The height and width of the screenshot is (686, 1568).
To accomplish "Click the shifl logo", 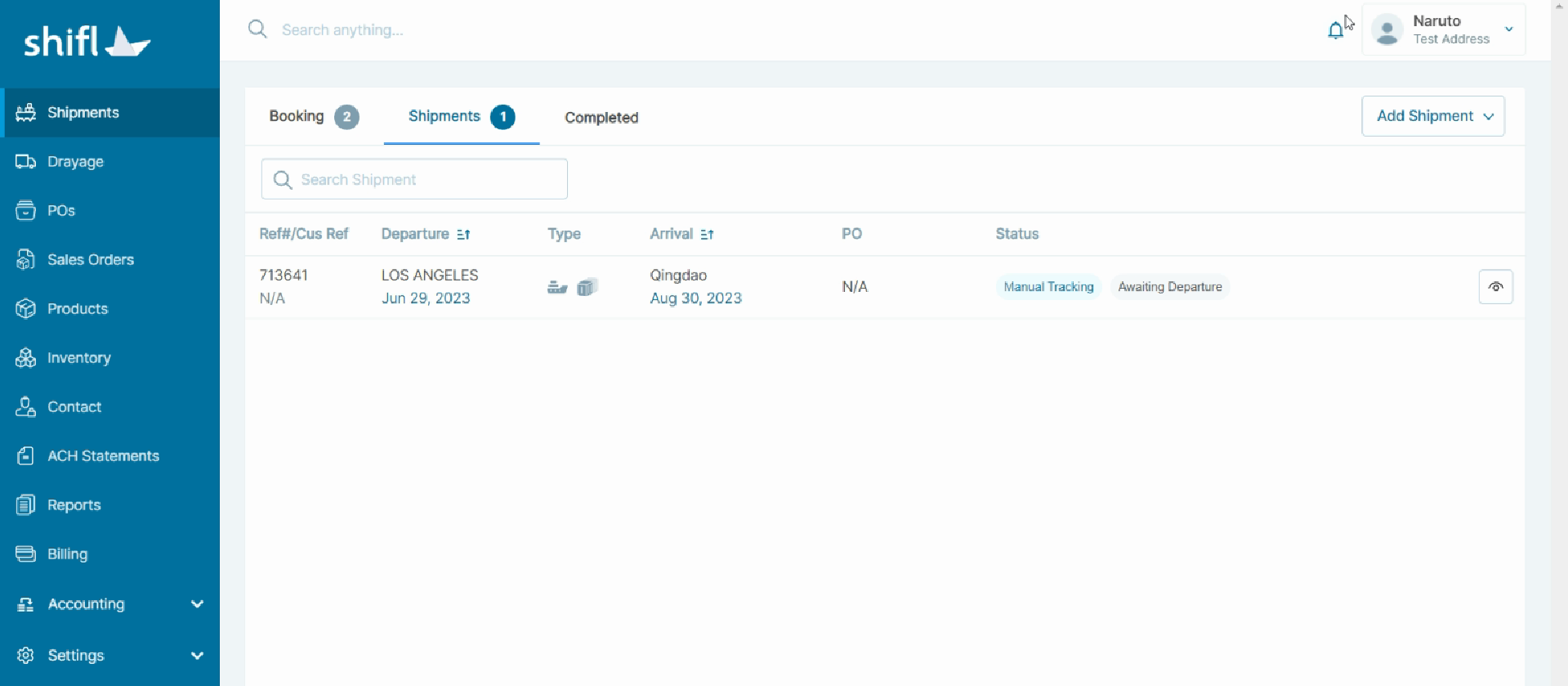I will point(87,42).
